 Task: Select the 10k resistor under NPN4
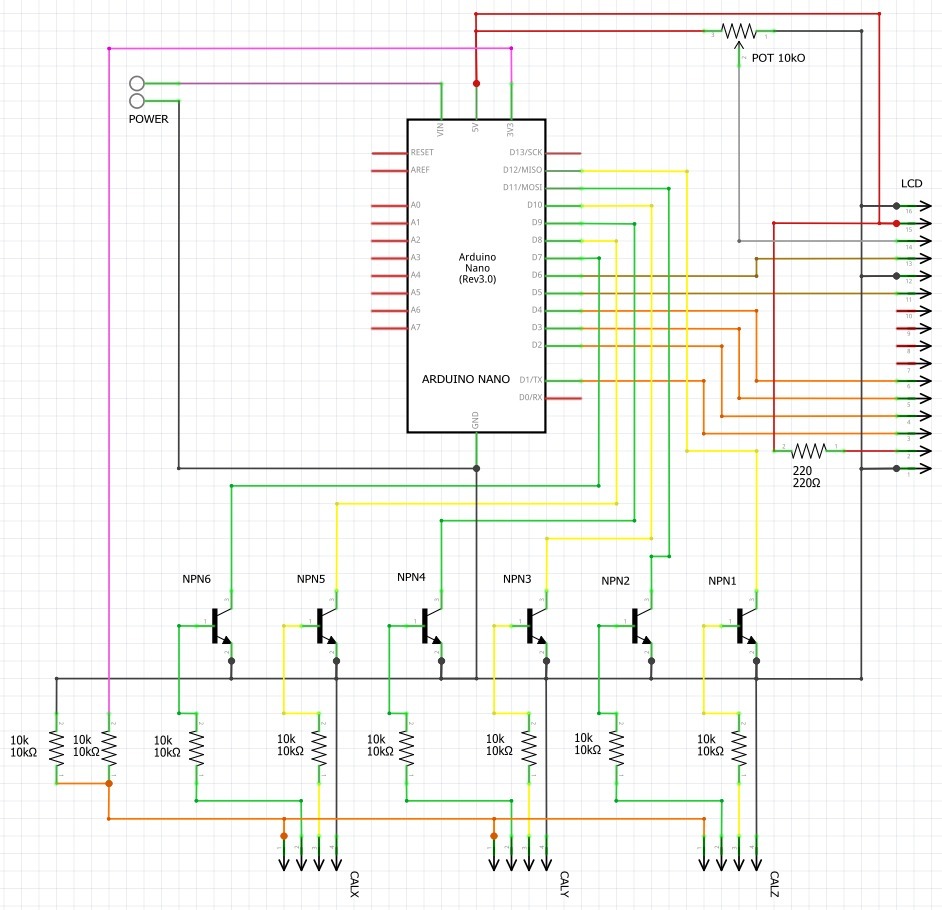tap(407, 748)
